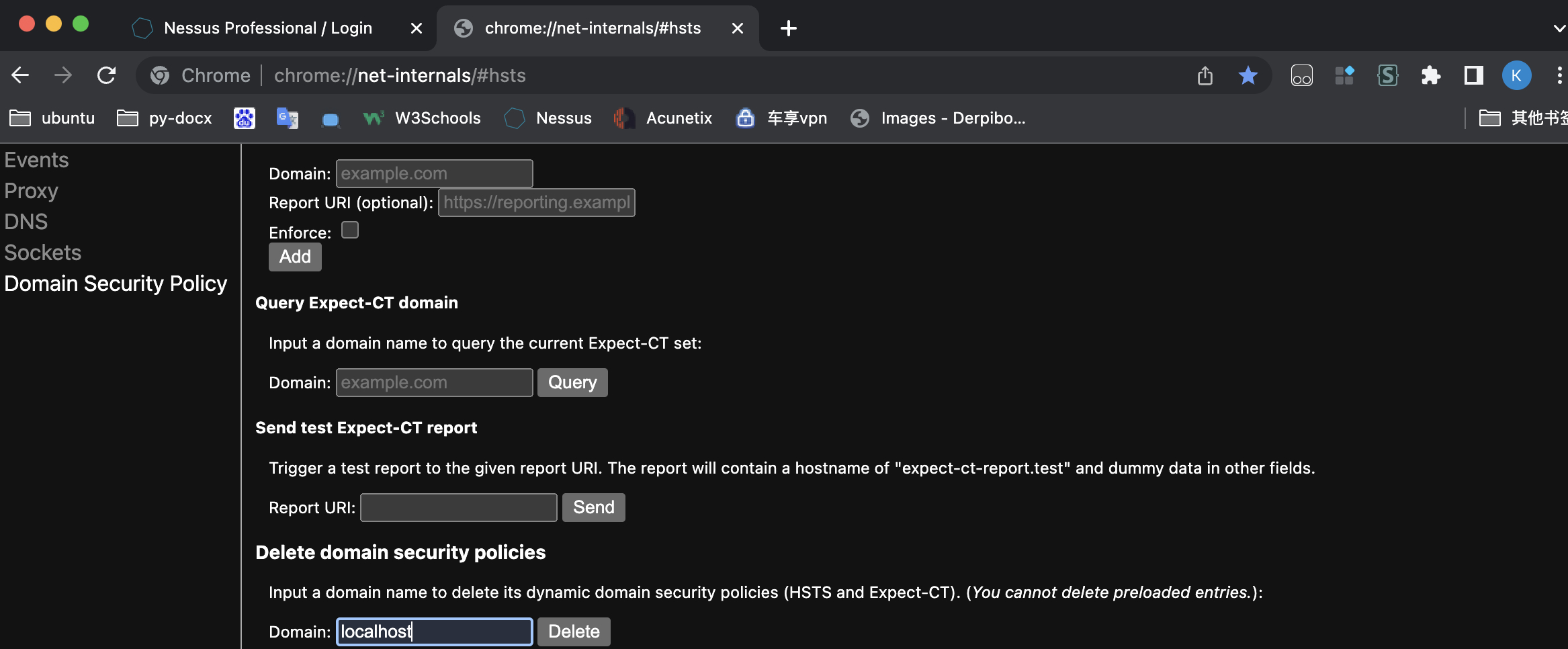Open the Baidu bookmark icon
Image resolution: width=1568 pixels, height=649 pixels.
tap(245, 118)
